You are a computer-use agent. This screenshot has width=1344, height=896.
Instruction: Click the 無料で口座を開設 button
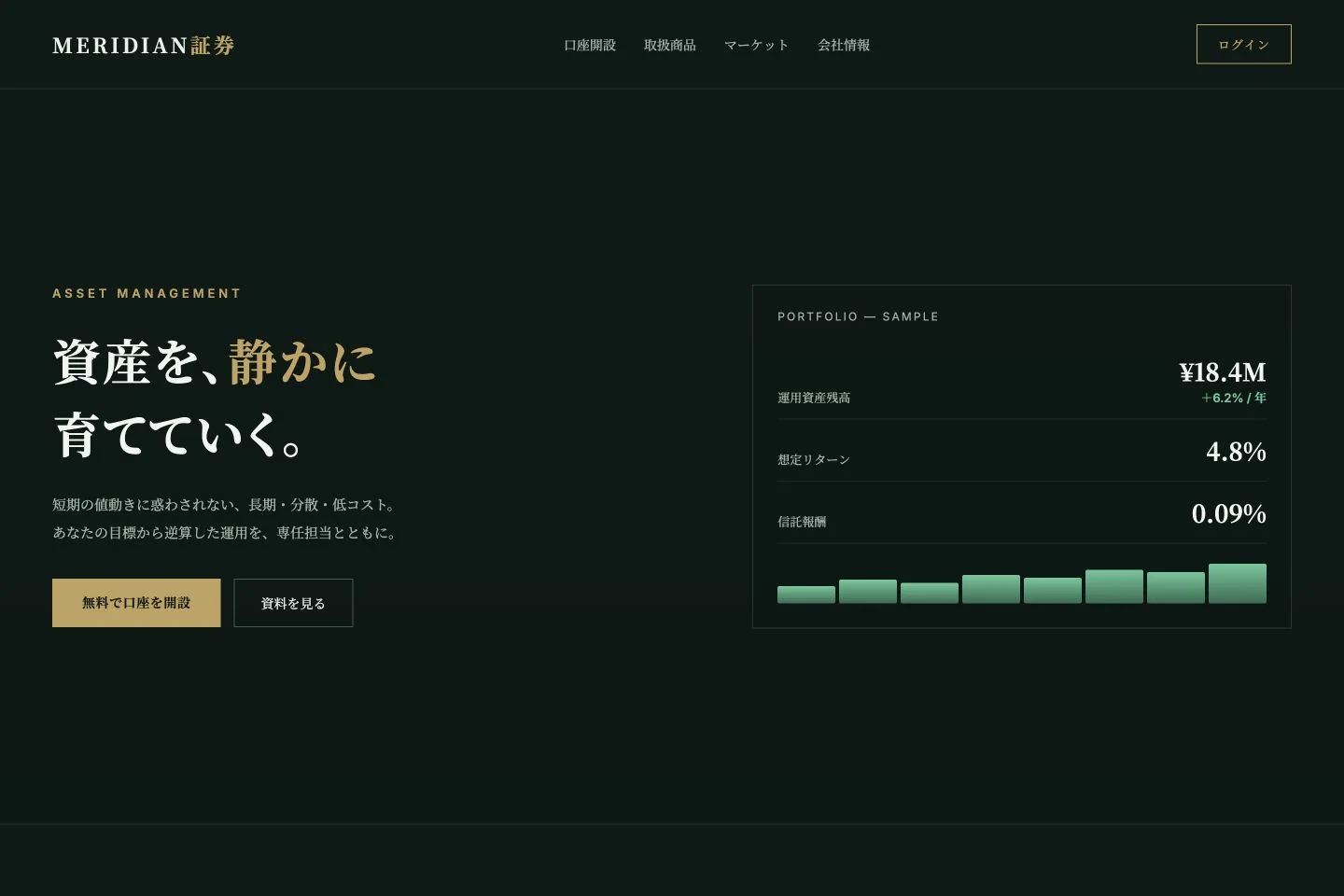pos(136,603)
